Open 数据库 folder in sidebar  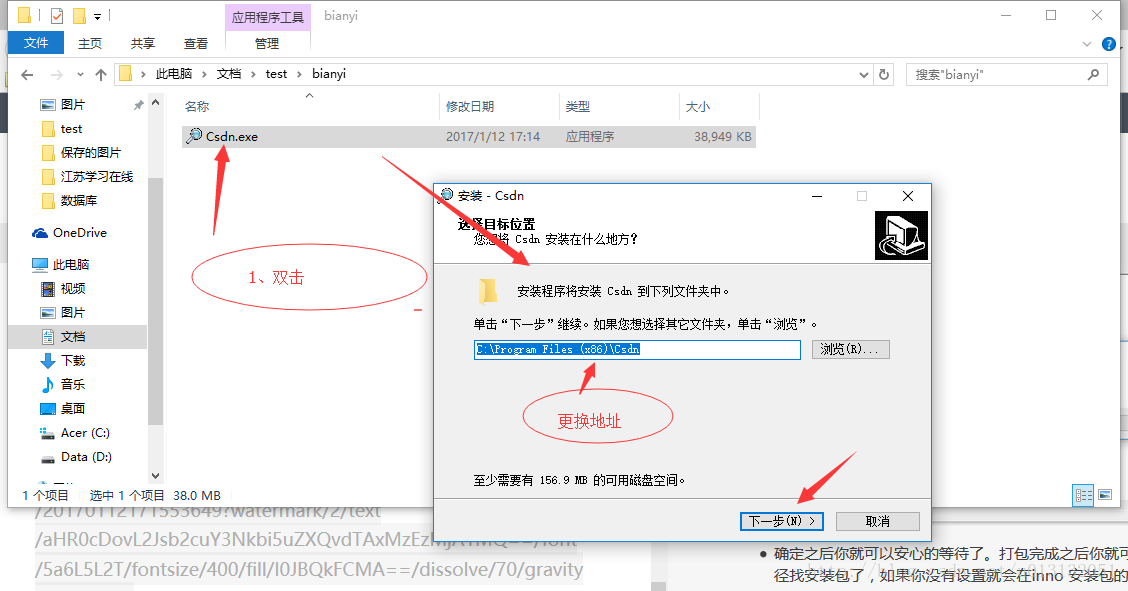pyautogui.click(x=78, y=200)
